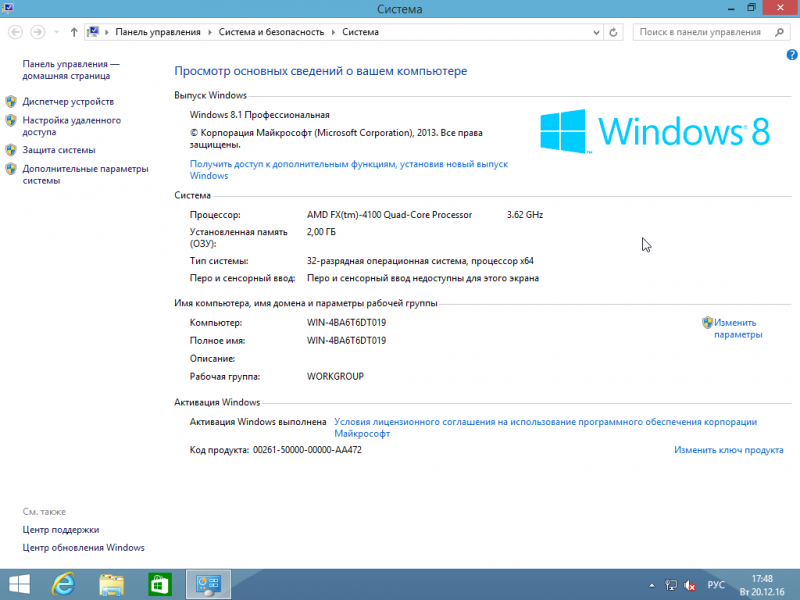The width and height of the screenshot is (800, 600).
Task: Expand chevron before 'Панель управления' breadcrumb
Action: click(x=107, y=32)
